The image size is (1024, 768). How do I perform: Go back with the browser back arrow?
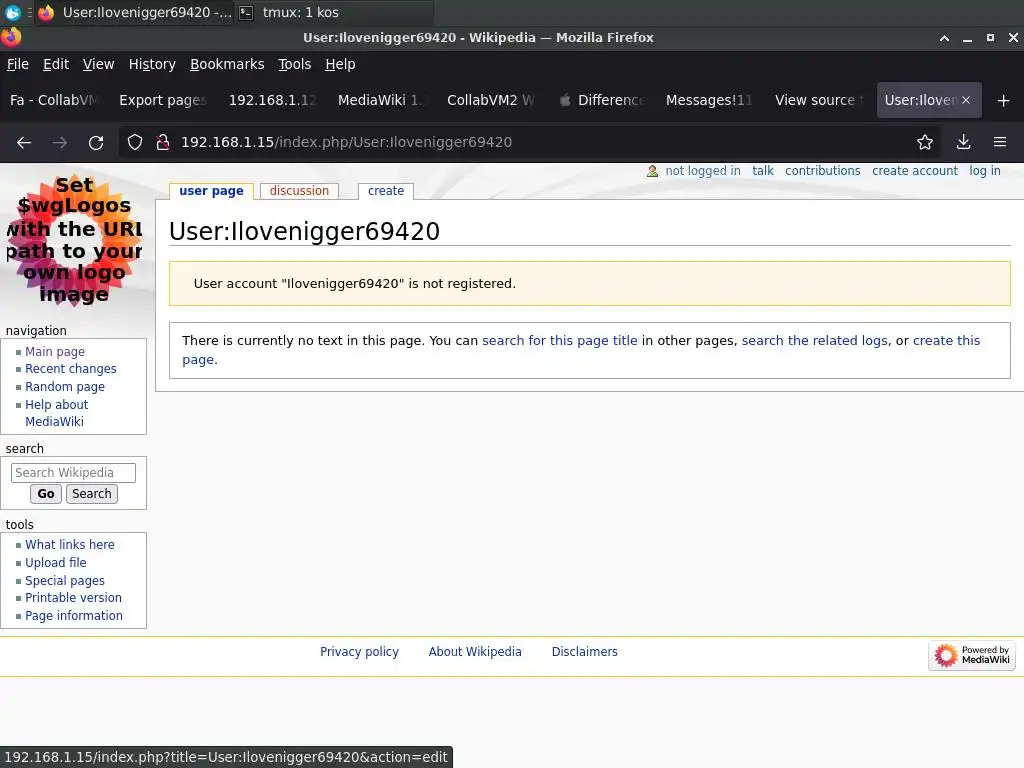(24, 142)
